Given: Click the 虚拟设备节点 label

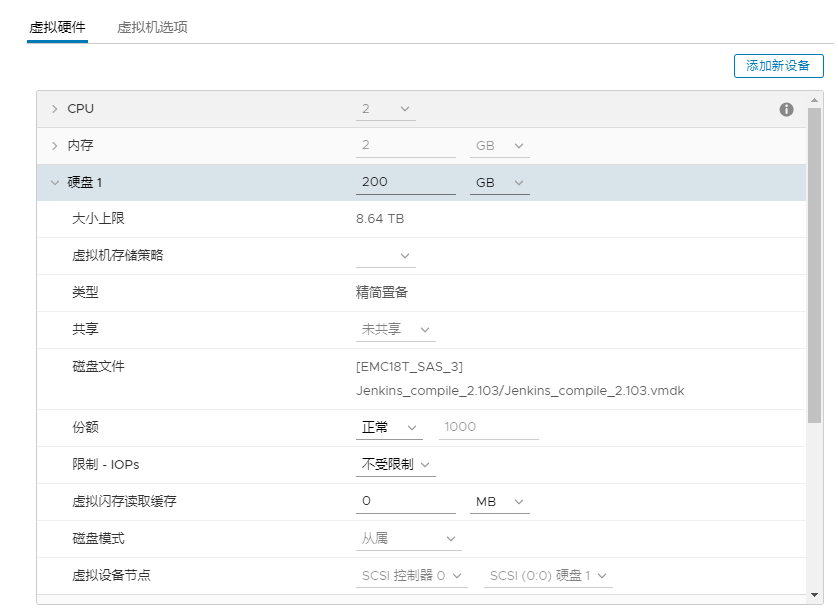Looking at the screenshot, I should click(111, 576).
